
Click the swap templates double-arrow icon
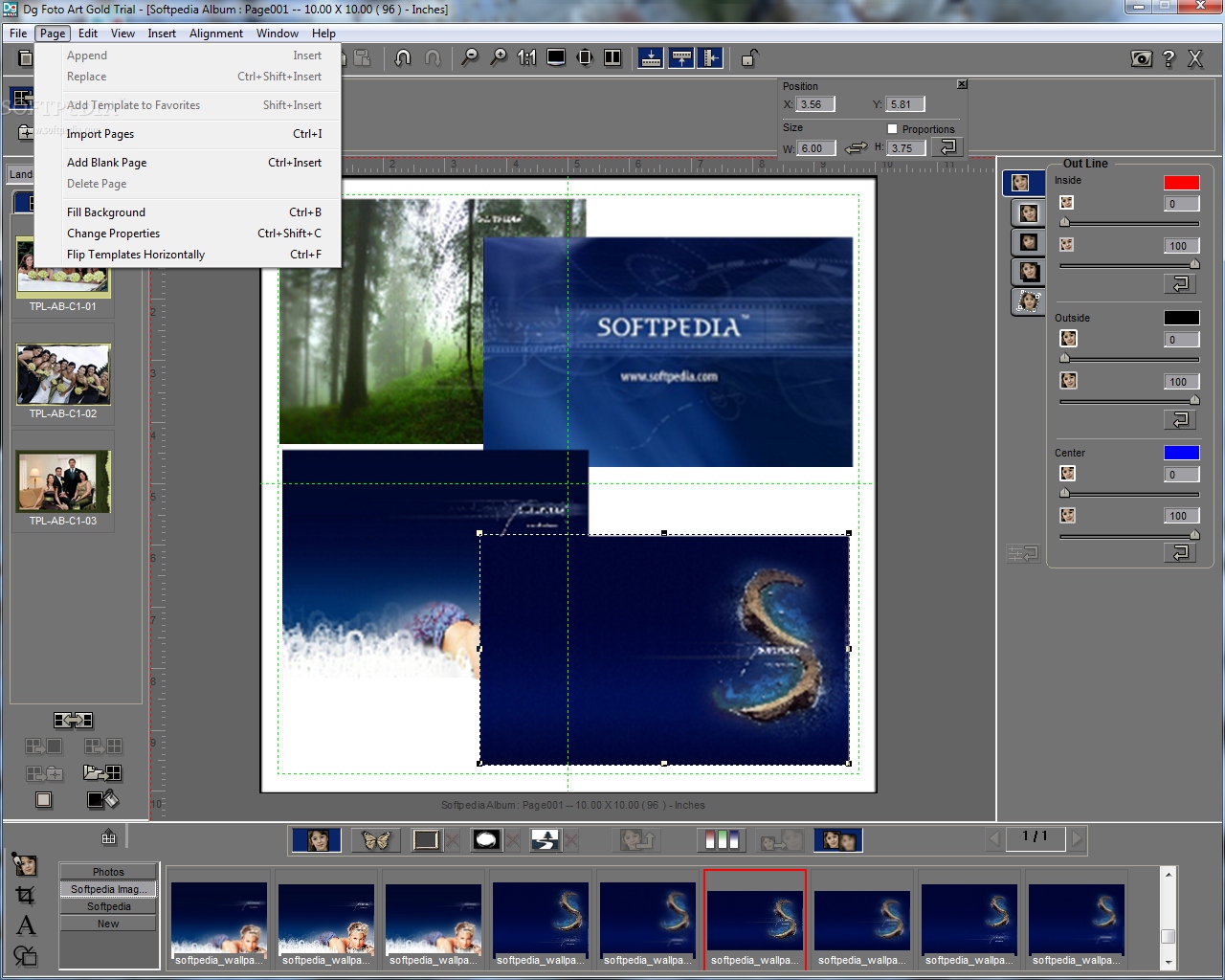point(73,720)
